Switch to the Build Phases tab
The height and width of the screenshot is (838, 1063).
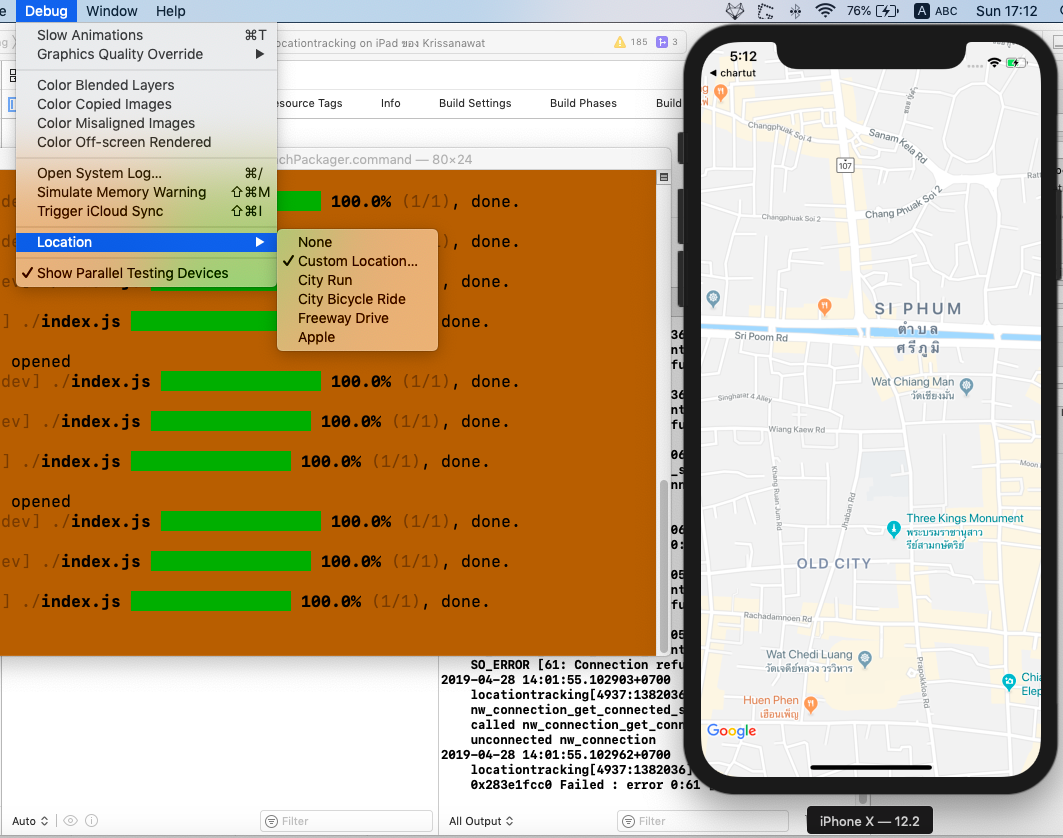(584, 103)
